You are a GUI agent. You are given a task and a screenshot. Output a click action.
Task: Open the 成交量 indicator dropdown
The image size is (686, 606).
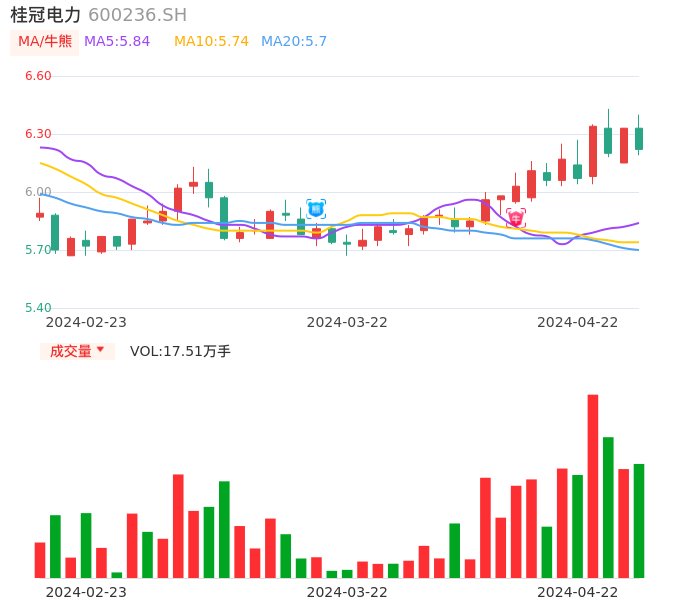coord(71,351)
